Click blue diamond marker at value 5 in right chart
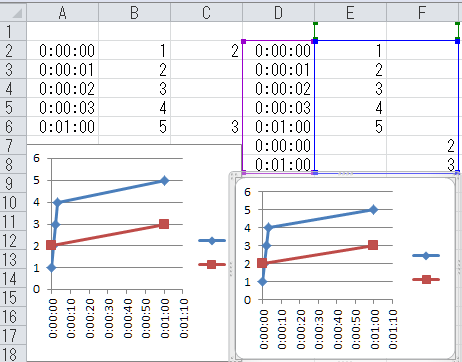The height and width of the screenshot is (362, 462). tap(373, 210)
